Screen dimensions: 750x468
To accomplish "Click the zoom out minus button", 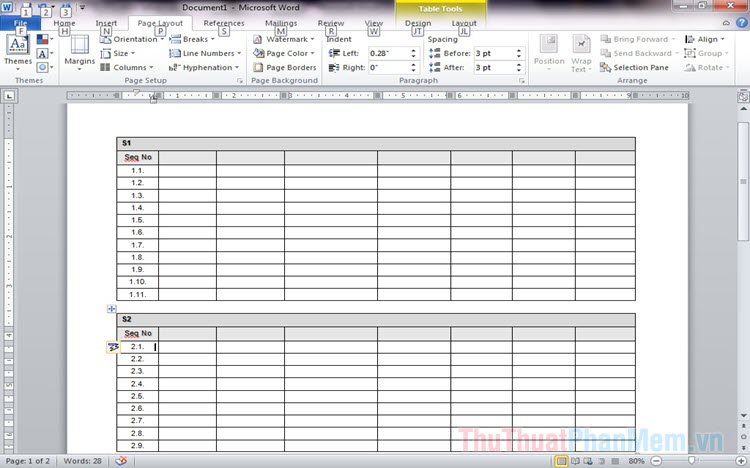I will (656, 461).
